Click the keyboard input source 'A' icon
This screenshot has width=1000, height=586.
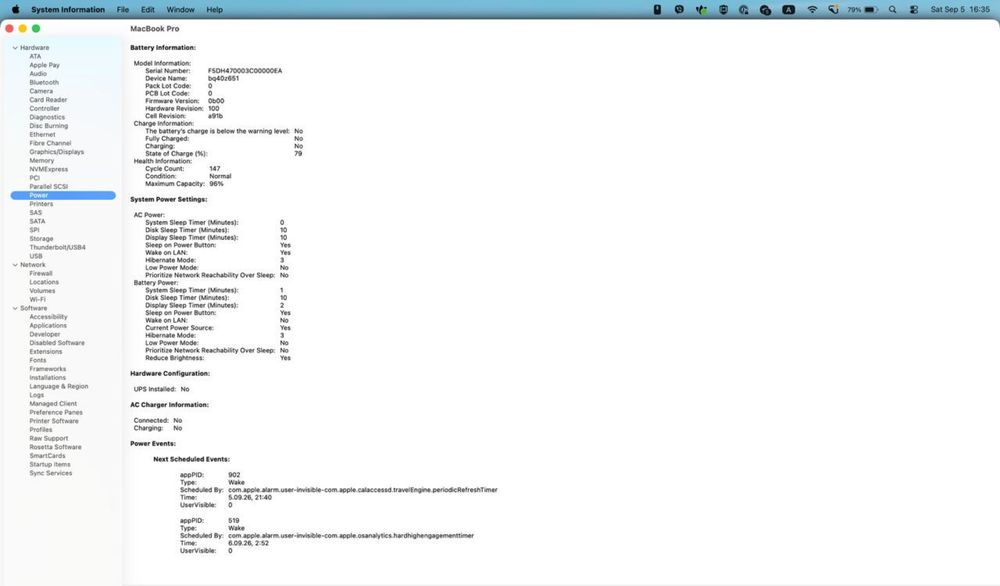789,10
